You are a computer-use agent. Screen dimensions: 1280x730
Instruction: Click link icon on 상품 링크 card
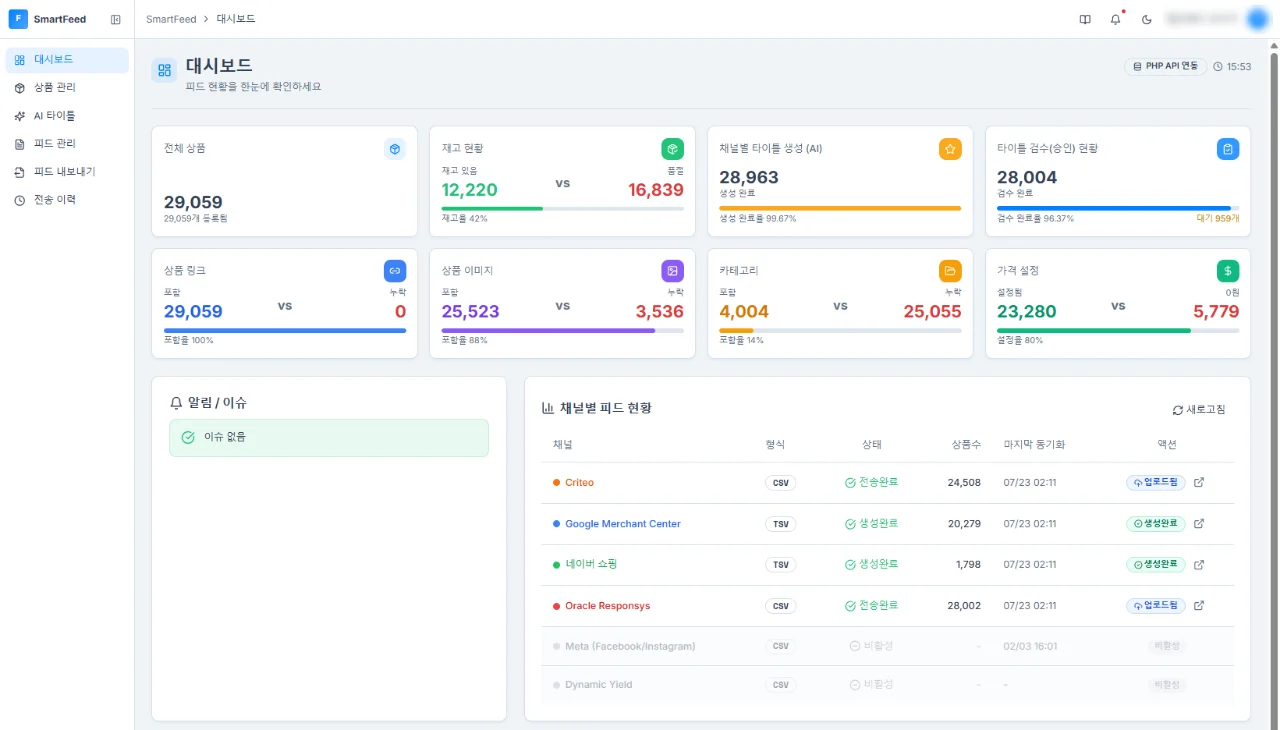tap(395, 271)
